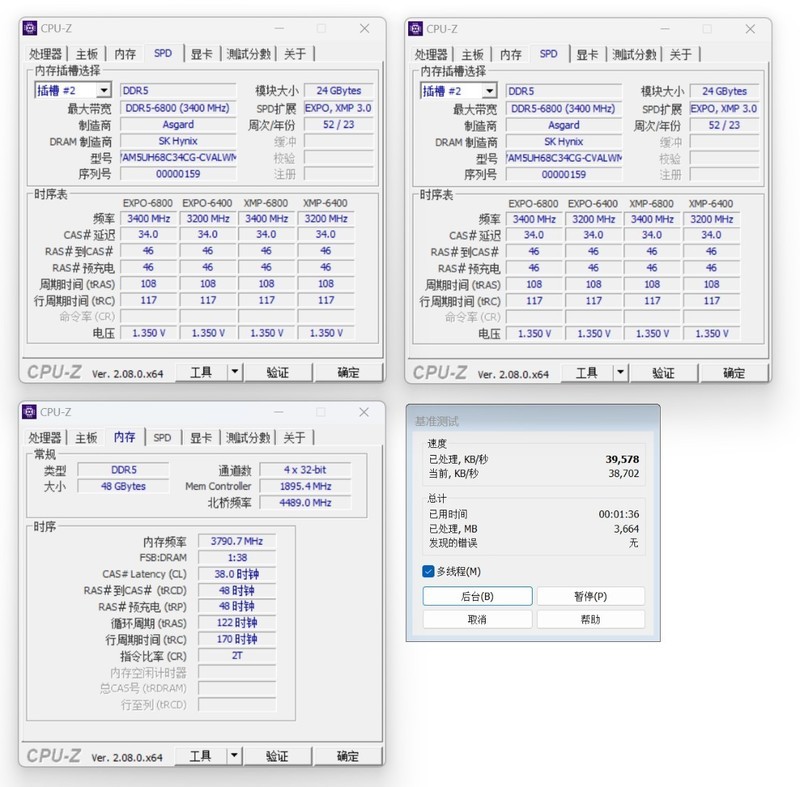Switch to the 显卡 tab in the first window
Image resolution: width=800 pixels, height=787 pixels.
click(x=200, y=54)
